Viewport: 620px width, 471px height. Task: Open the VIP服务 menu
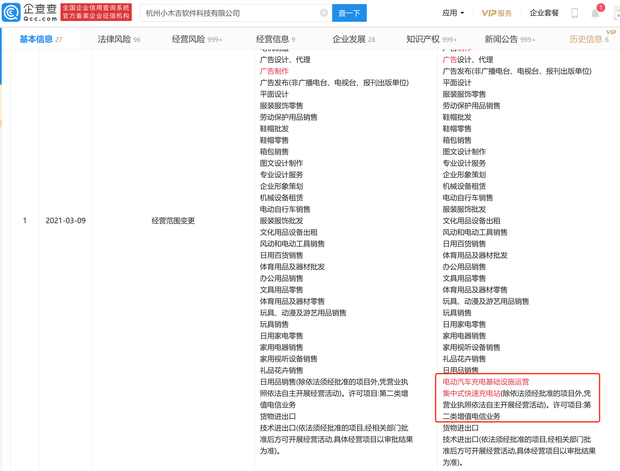pyautogui.click(x=497, y=13)
